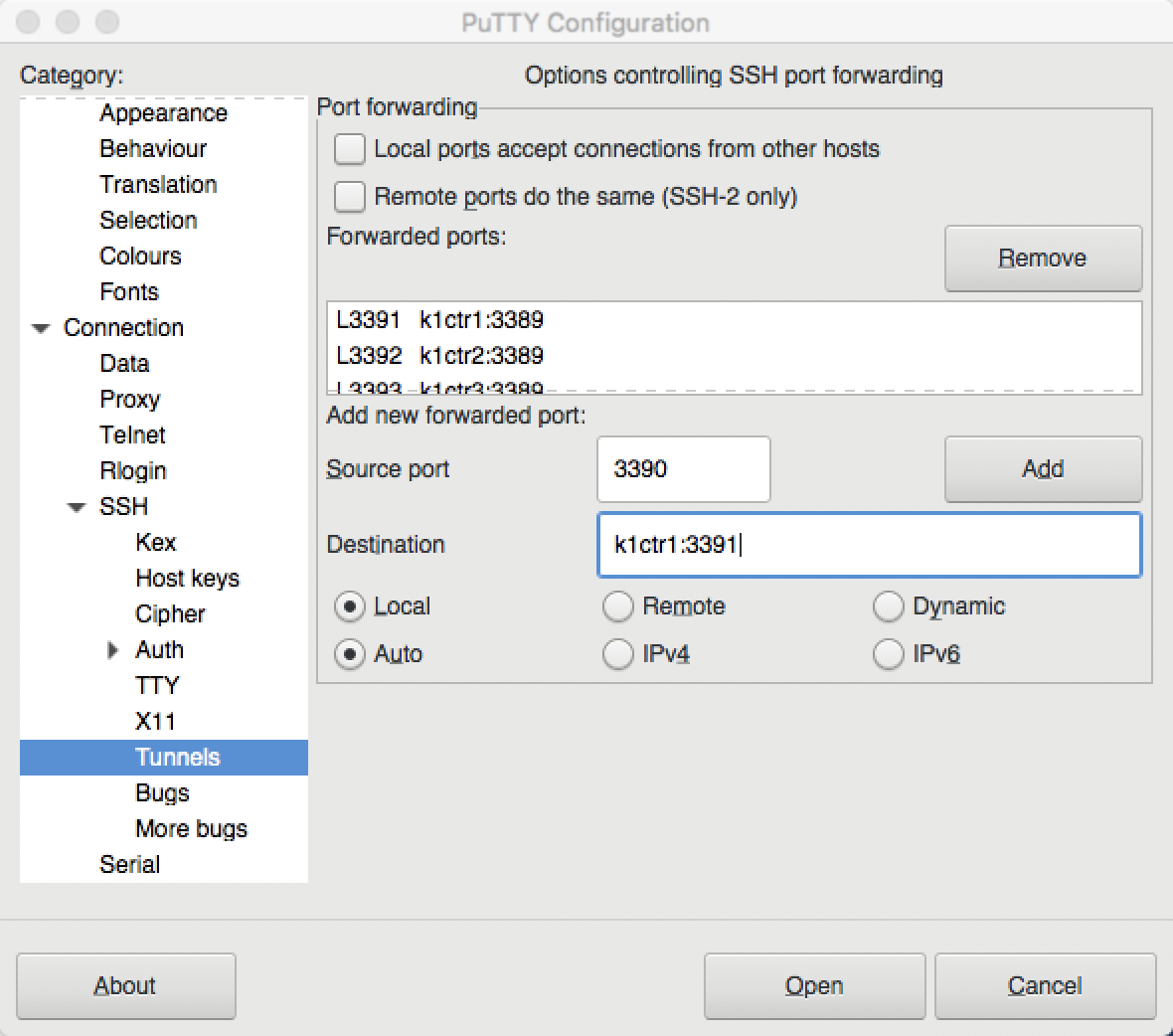The height and width of the screenshot is (1036, 1173).
Task: Pick the IPv6 radio button
Action: pos(888,654)
